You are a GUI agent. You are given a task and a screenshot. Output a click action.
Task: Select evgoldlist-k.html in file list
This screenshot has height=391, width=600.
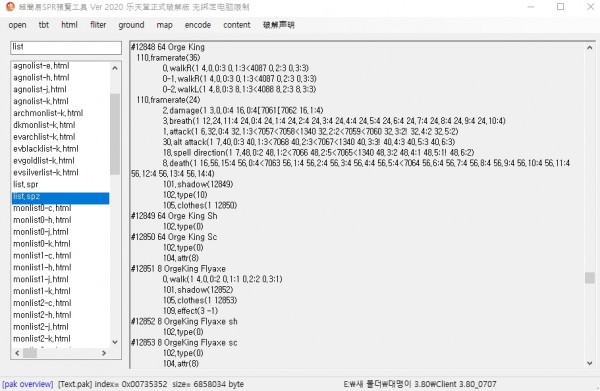click(44, 161)
